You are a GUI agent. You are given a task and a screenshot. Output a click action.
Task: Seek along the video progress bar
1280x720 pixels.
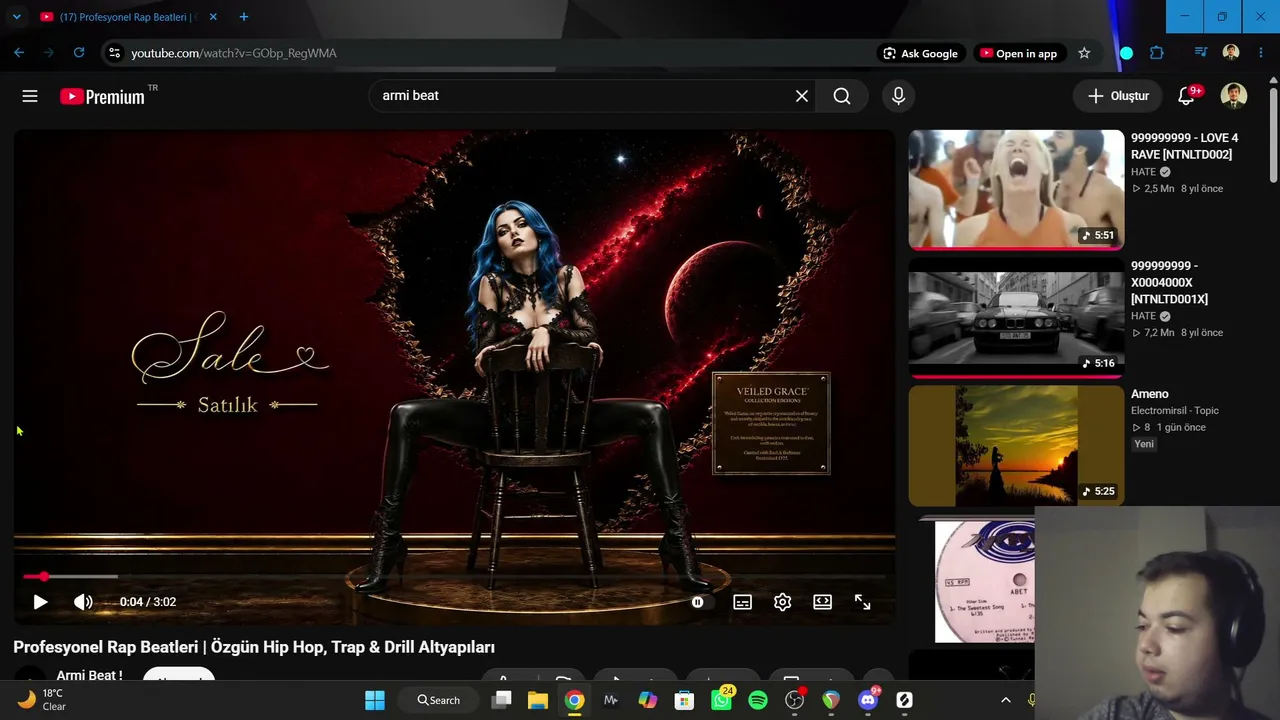click(x=454, y=577)
